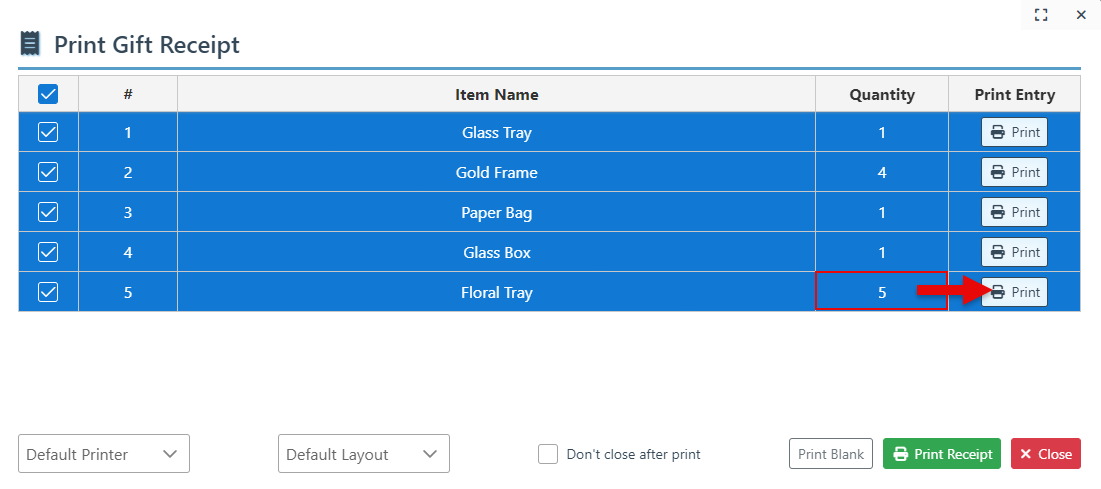Uncheck the Gold Frame row checkbox
The width and height of the screenshot is (1101, 489).
[48, 172]
